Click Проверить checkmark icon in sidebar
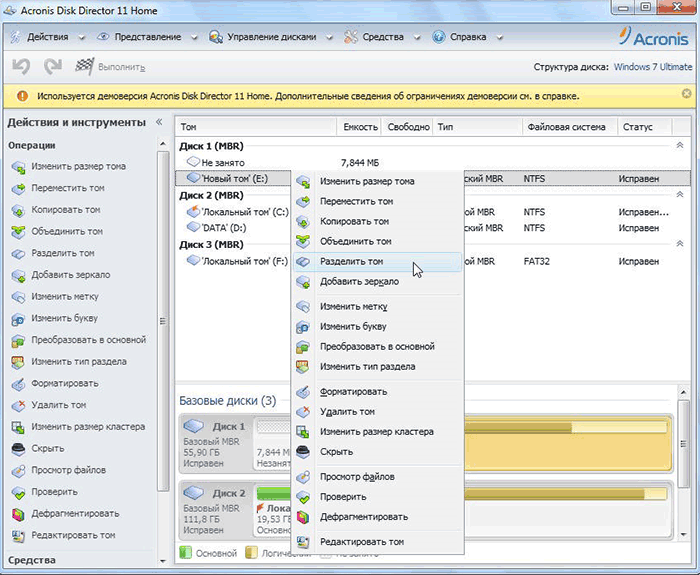Screen dimensions: 700x575 point(18,492)
